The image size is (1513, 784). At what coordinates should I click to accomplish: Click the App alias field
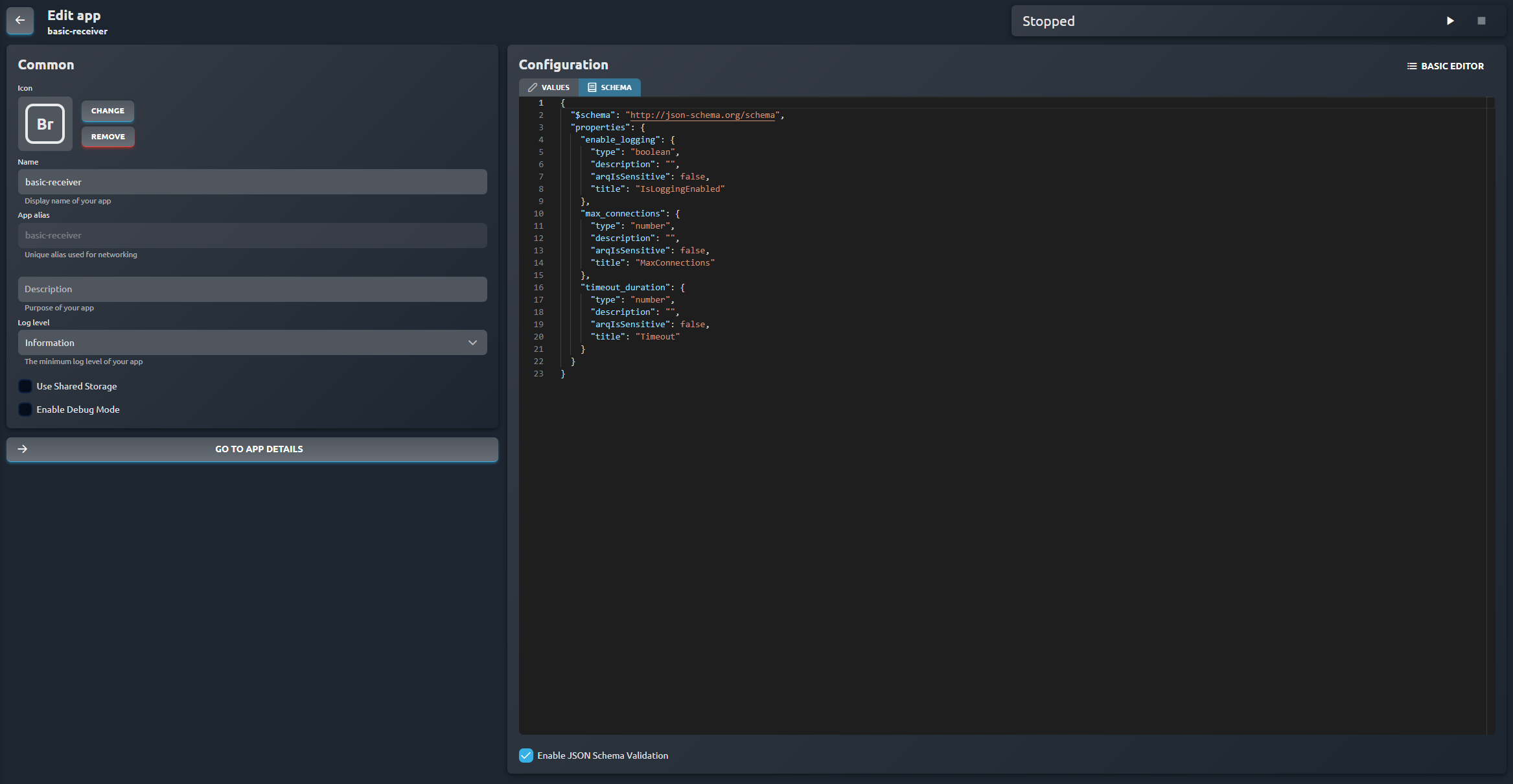[252, 235]
